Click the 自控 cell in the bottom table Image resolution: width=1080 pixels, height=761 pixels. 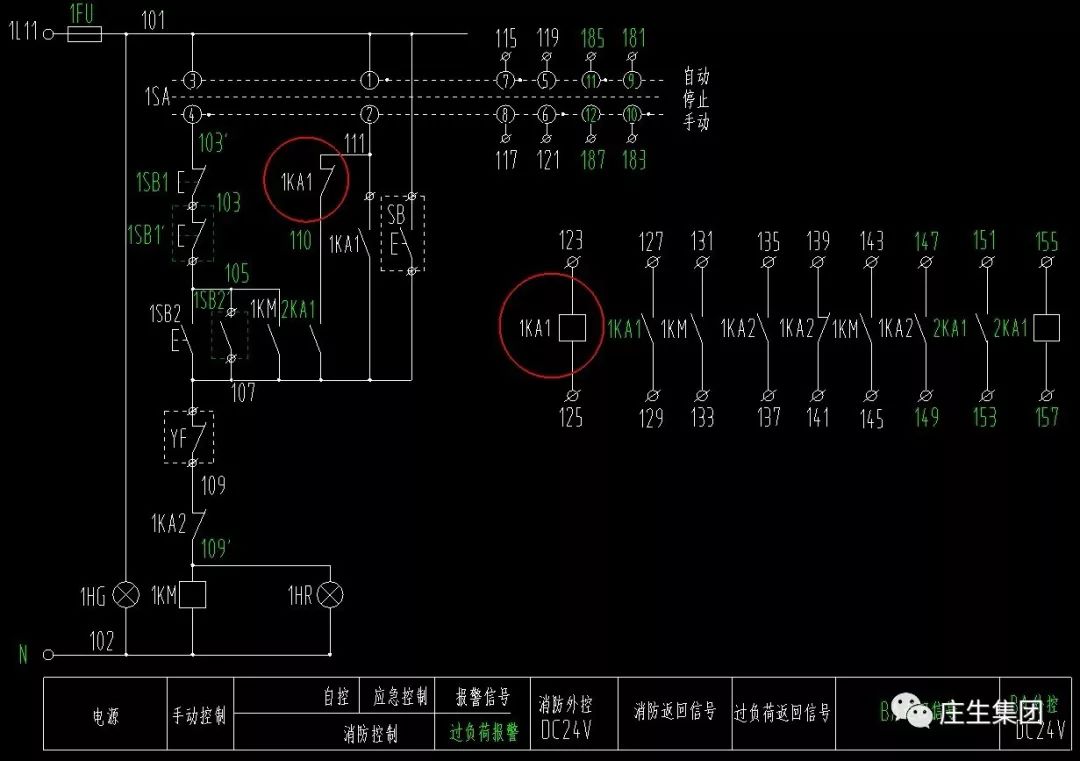point(337,697)
